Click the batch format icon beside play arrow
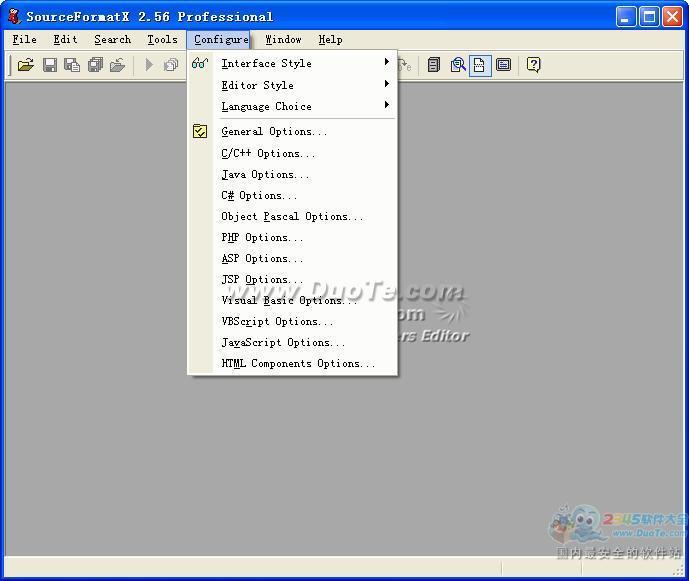 pyautogui.click(x=171, y=65)
